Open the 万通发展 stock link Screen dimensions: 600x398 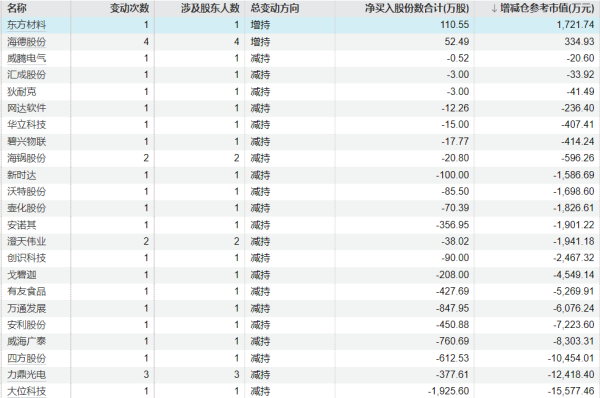coord(26,308)
